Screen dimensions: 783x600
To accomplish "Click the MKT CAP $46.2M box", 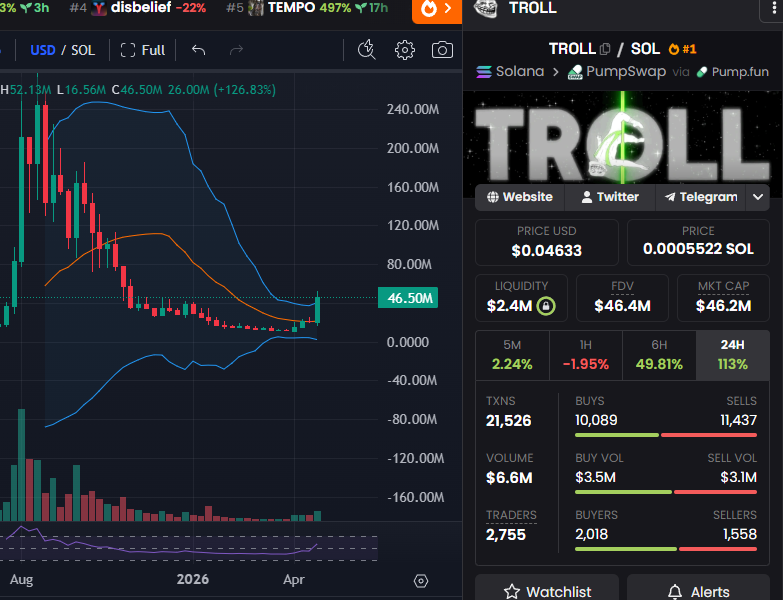I will [x=723, y=298].
